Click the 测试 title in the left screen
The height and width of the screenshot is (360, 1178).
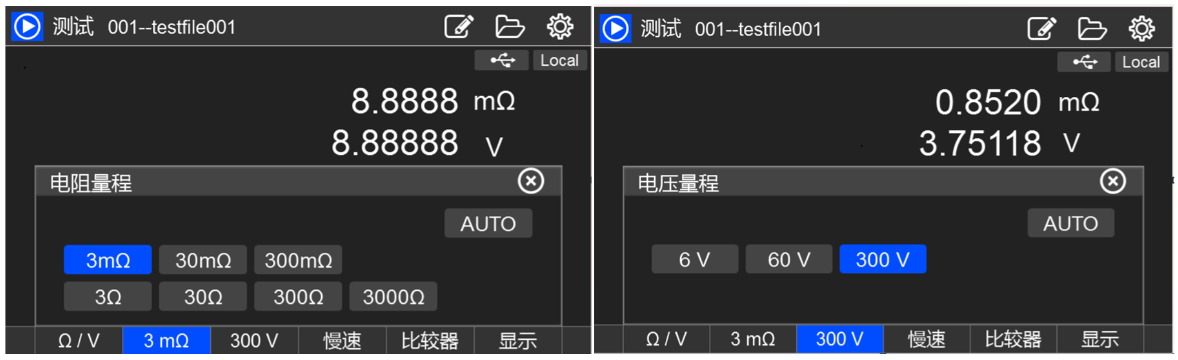click(73, 27)
